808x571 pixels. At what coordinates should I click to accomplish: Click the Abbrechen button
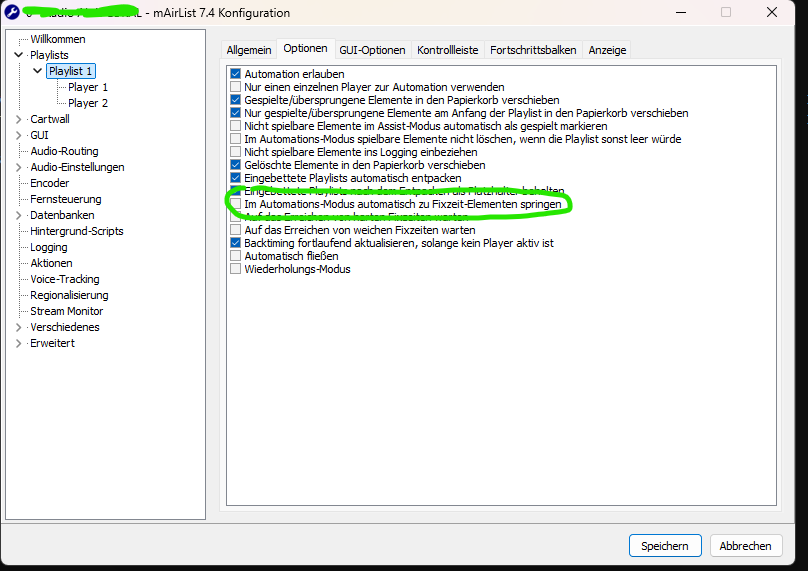(745, 546)
